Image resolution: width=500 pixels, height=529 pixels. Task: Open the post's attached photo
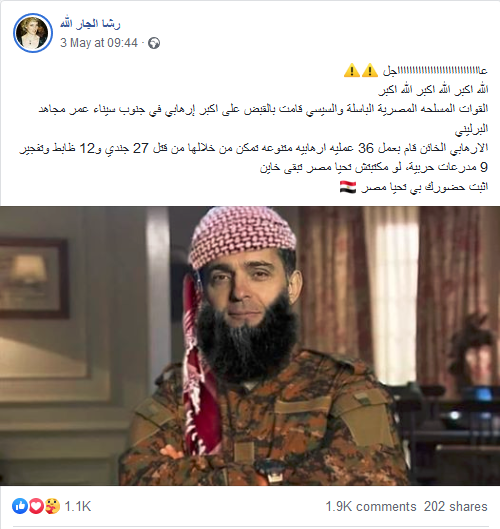click(x=250, y=346)
